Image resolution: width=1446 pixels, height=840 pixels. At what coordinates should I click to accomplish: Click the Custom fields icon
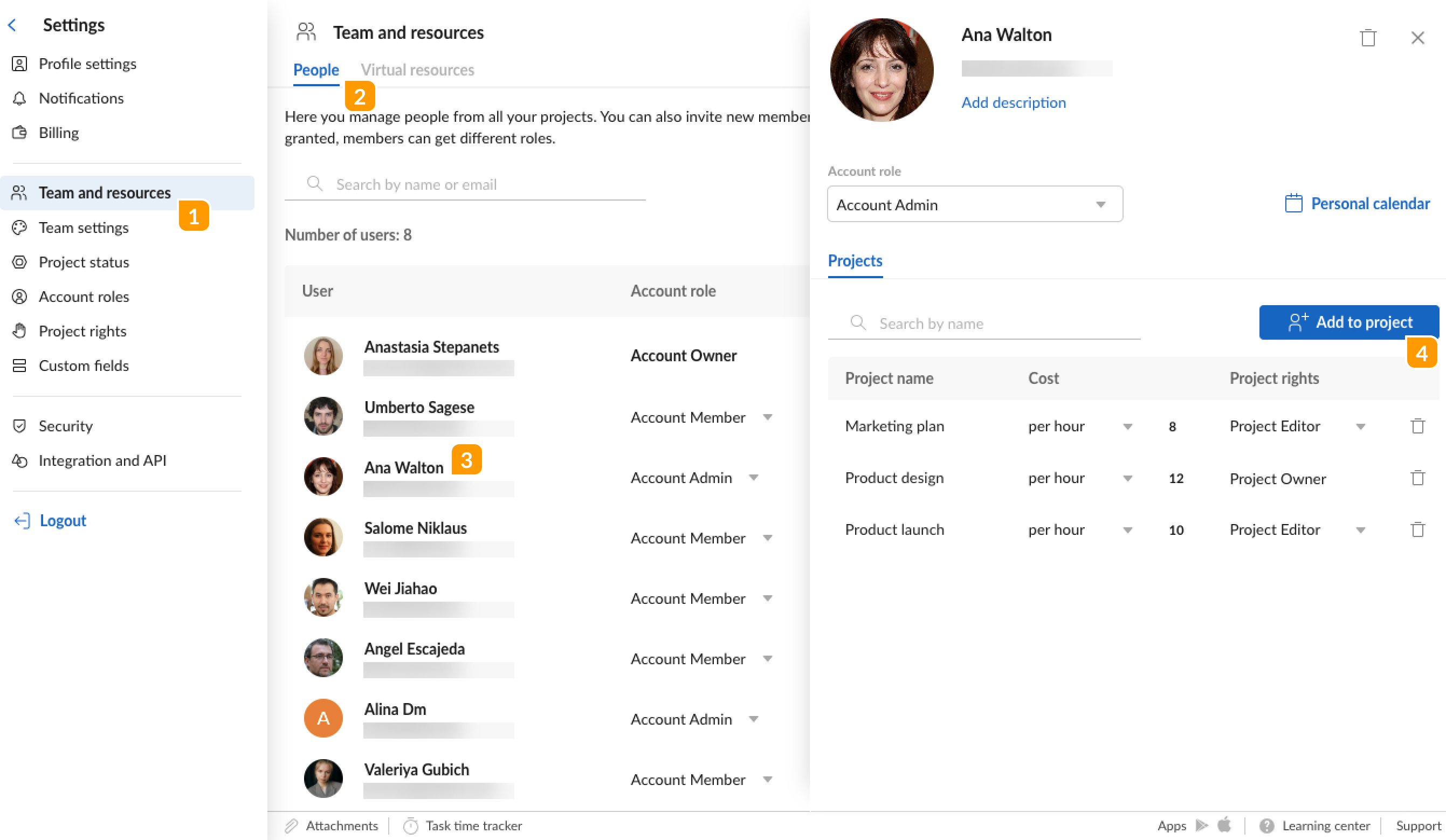(20, 366)
